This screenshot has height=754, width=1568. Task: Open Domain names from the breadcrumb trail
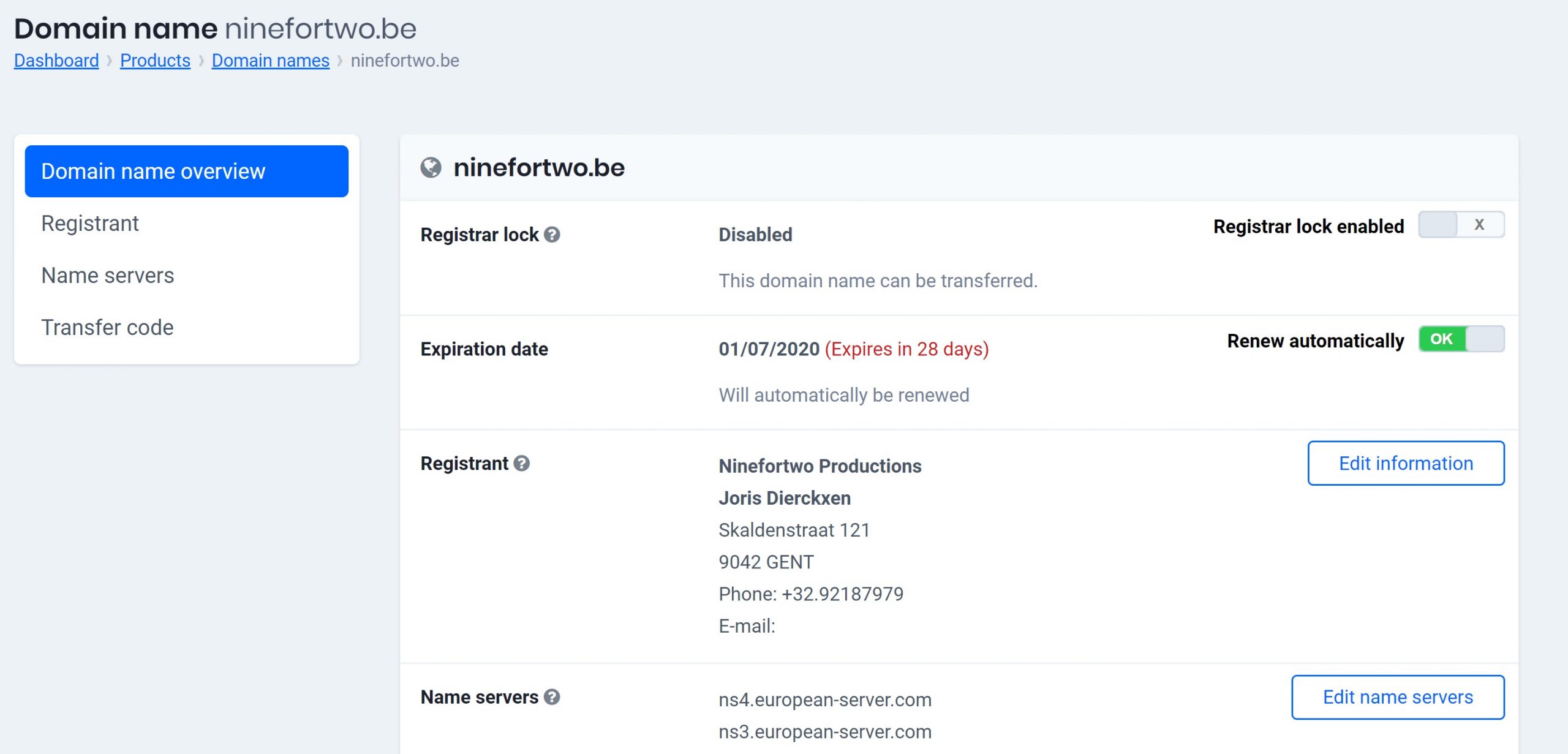[x=270, y=61]
